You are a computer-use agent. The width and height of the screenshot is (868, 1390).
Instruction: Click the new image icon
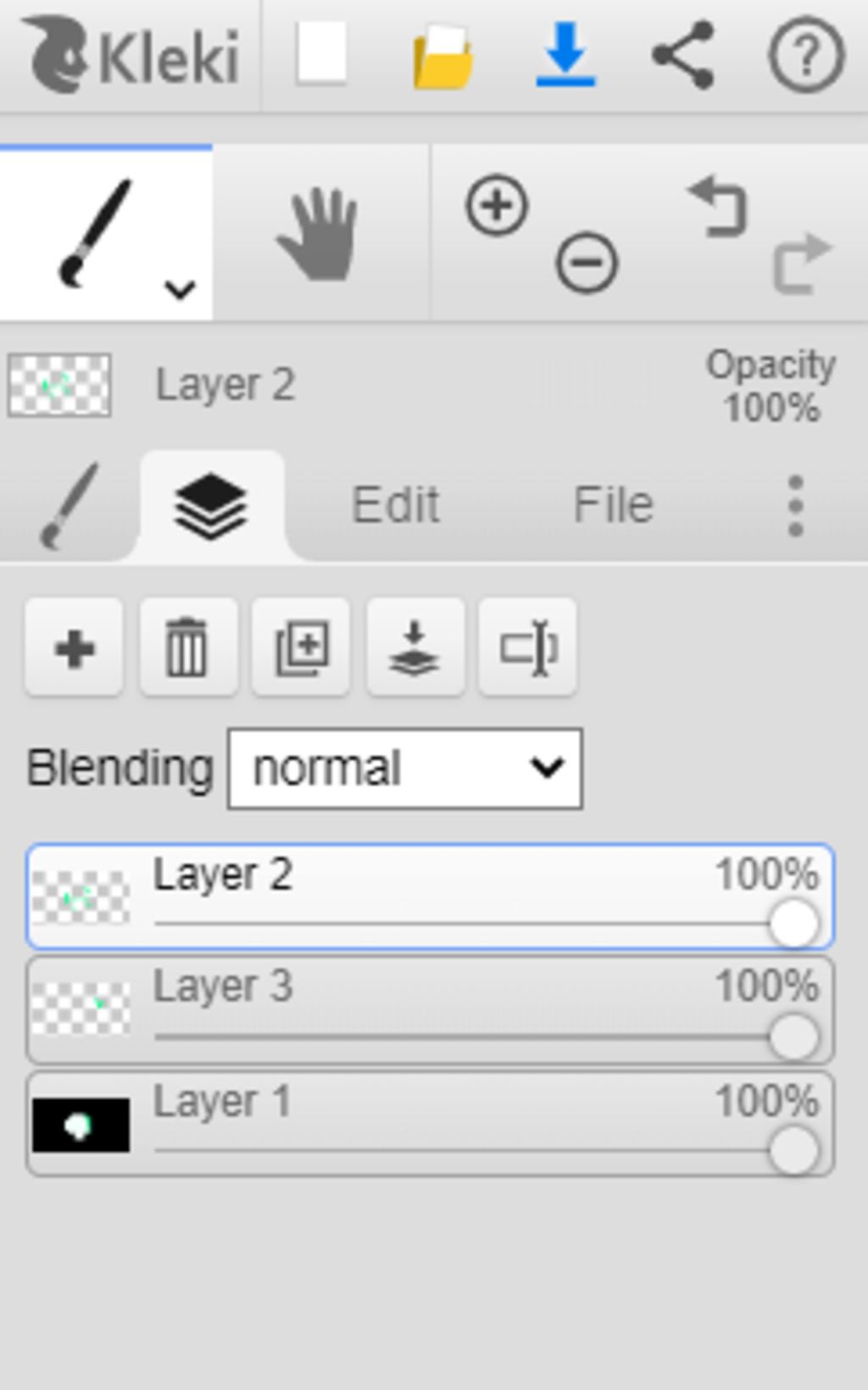tap(322, 54)
